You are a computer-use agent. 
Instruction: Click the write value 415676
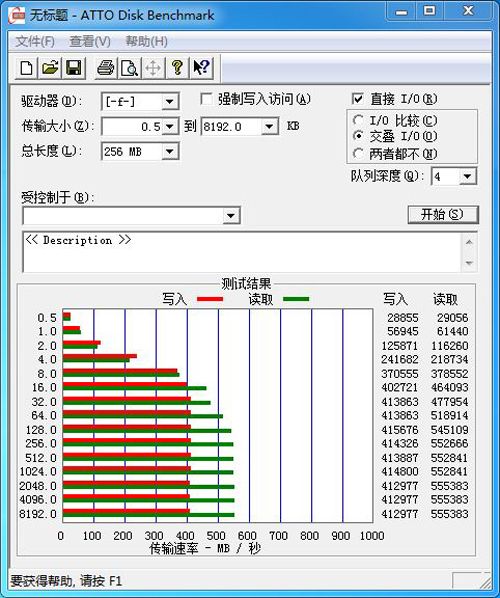[400, 430]
